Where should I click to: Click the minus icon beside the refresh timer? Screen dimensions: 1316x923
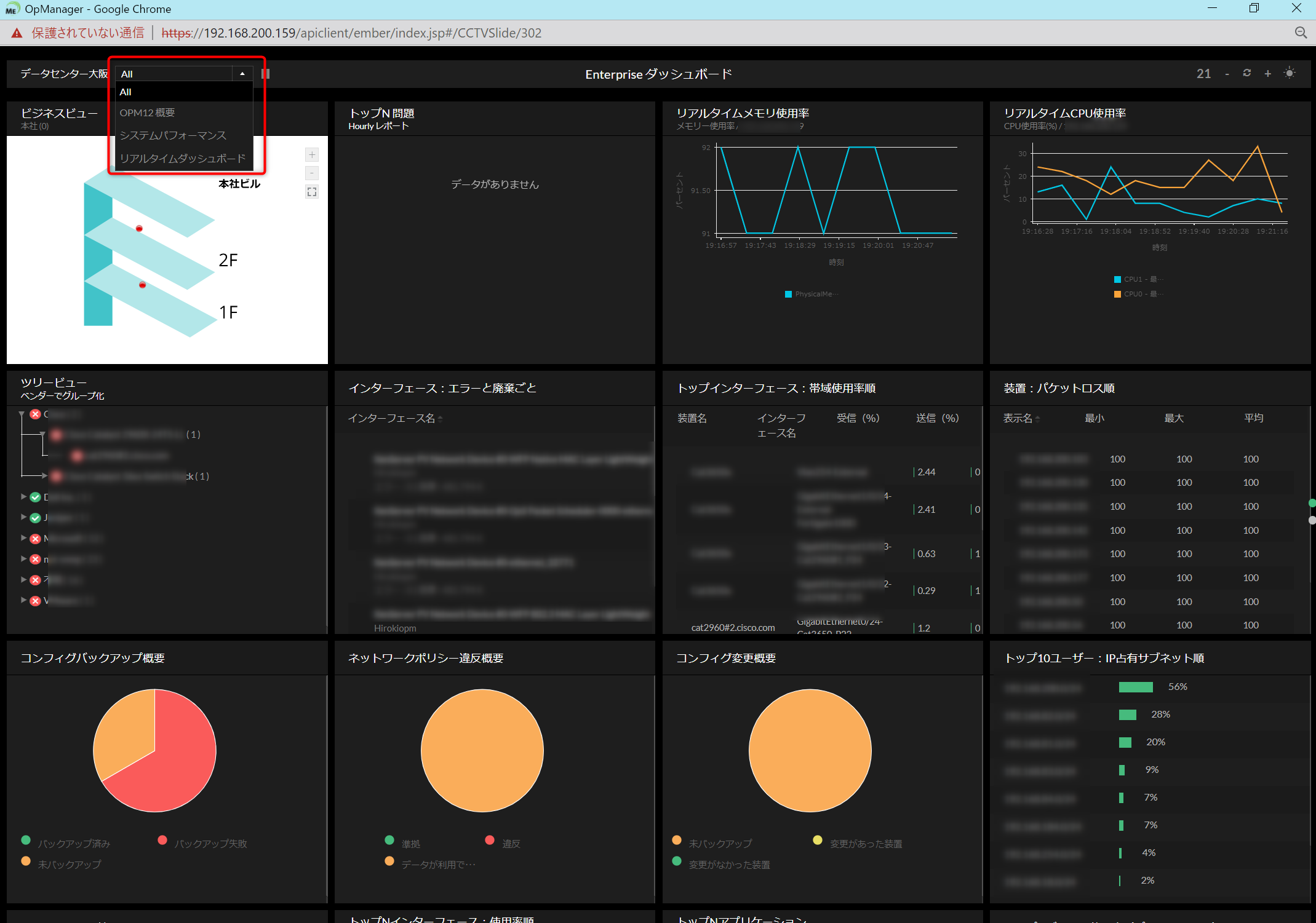1227,74
